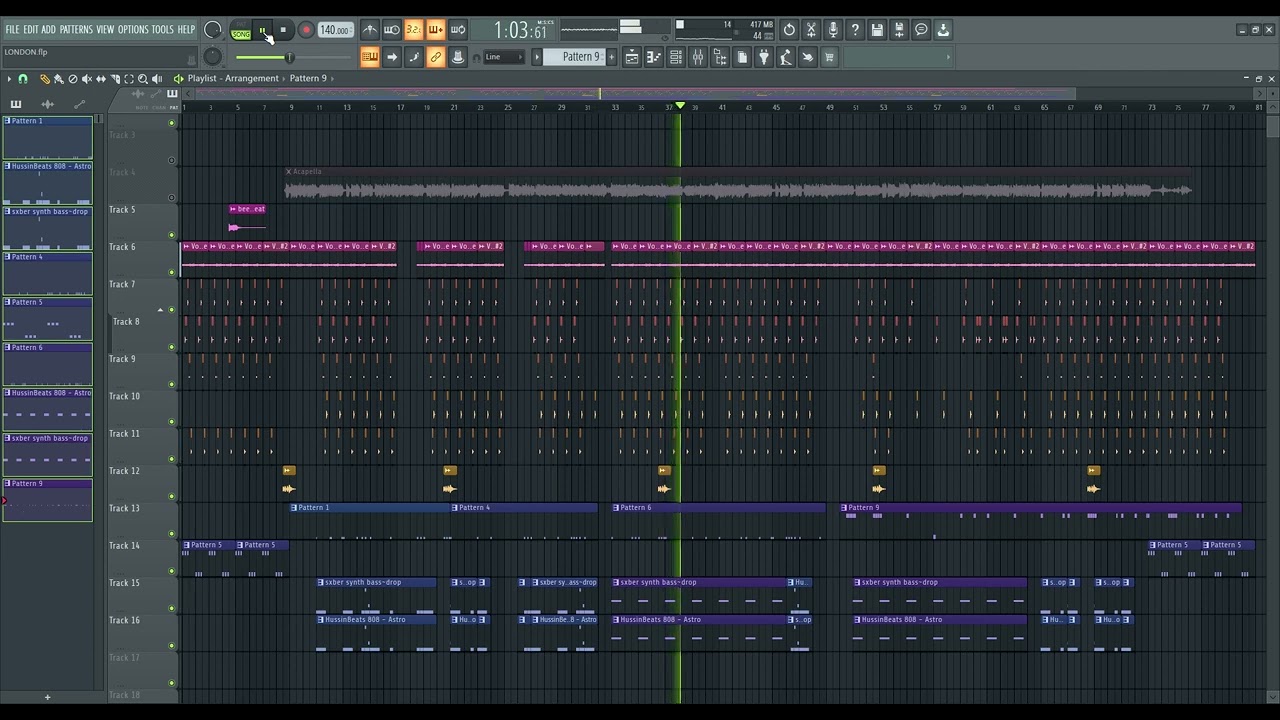Toggle the playlist magnet snap icon
The image size is (1280, 720).
23,78
